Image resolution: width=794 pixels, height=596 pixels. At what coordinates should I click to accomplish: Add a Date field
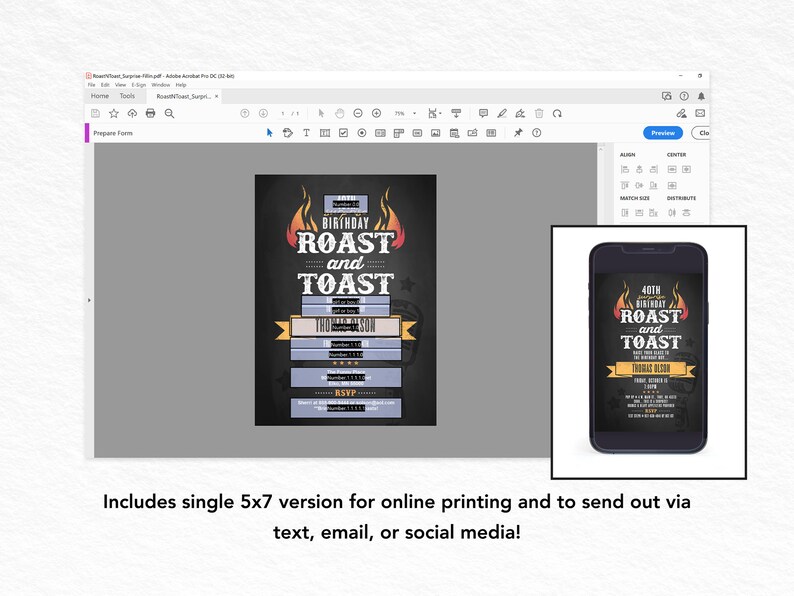click(x=454, y=133)
